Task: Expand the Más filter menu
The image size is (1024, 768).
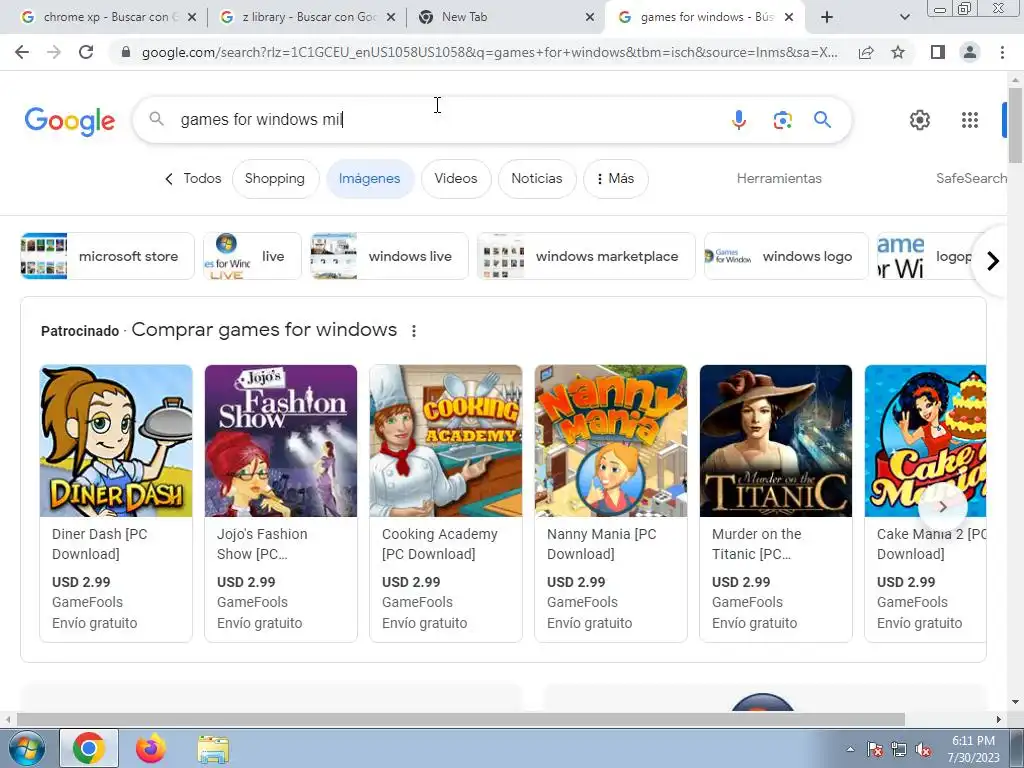Action: pos(615,178)
